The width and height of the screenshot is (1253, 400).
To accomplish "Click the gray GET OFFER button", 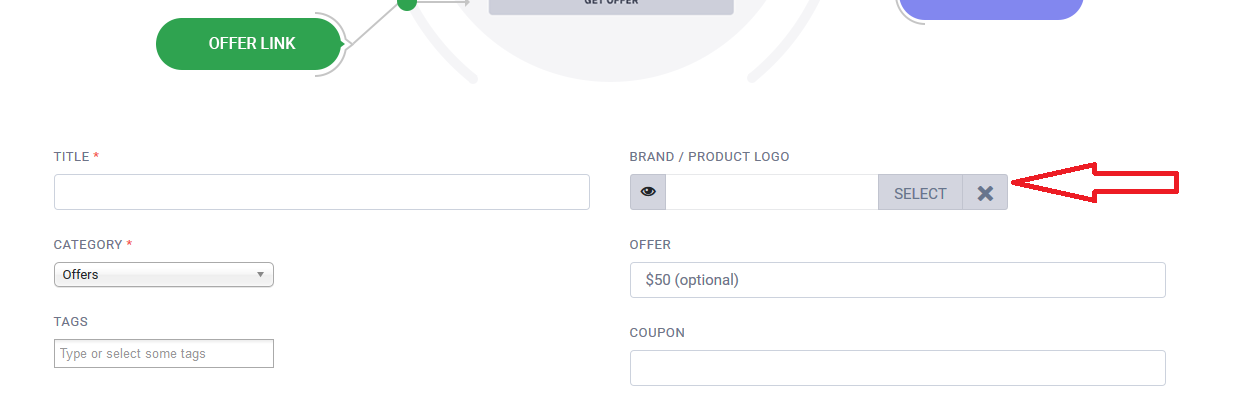I will 611,5.
